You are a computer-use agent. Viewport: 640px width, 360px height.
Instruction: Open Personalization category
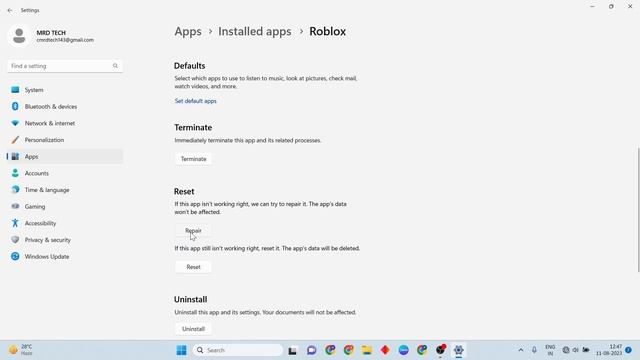pos(64,140)
